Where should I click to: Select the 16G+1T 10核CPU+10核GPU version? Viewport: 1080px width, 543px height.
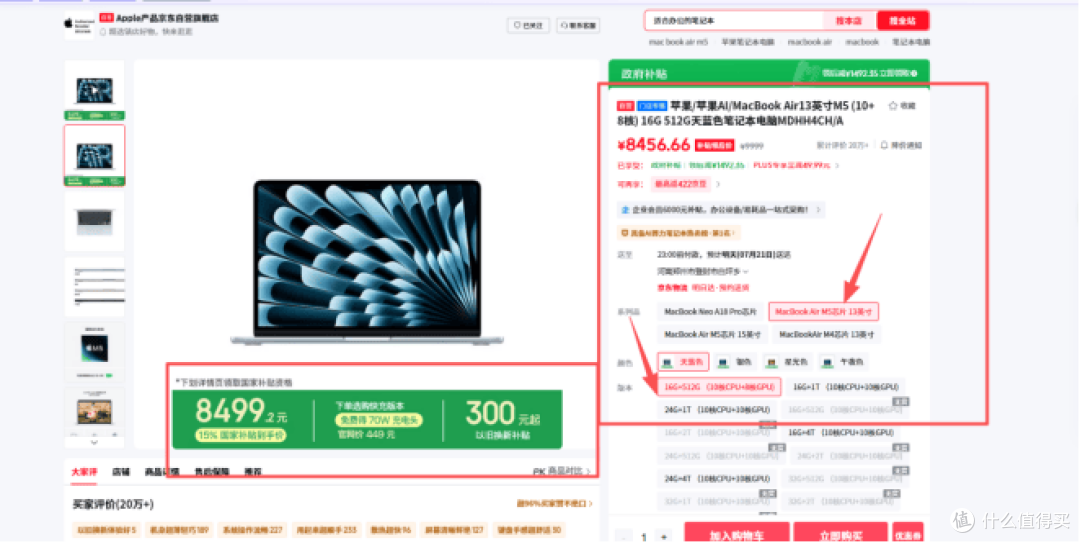(x=846, y=387)
